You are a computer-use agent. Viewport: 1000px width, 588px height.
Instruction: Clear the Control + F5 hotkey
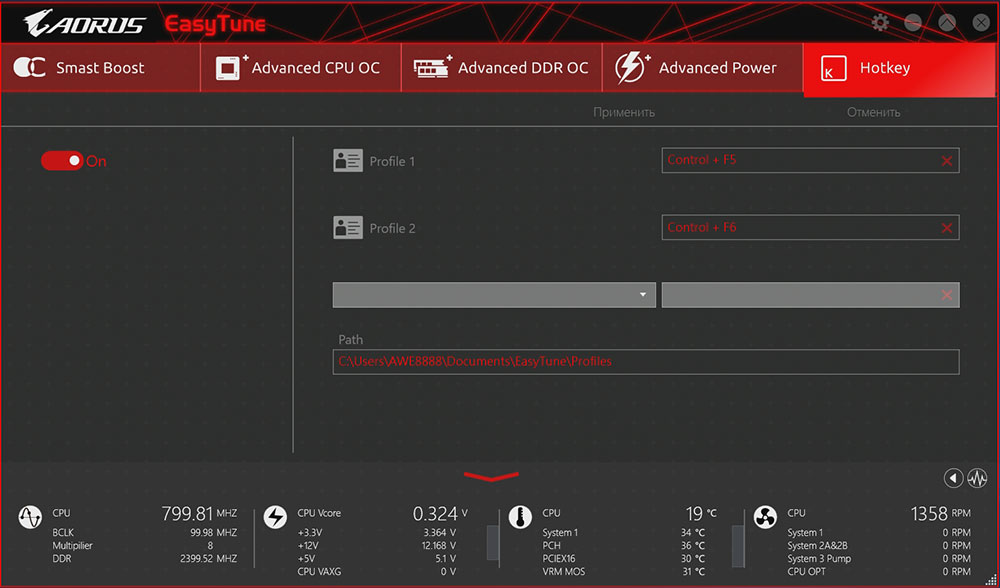(946, 161)
